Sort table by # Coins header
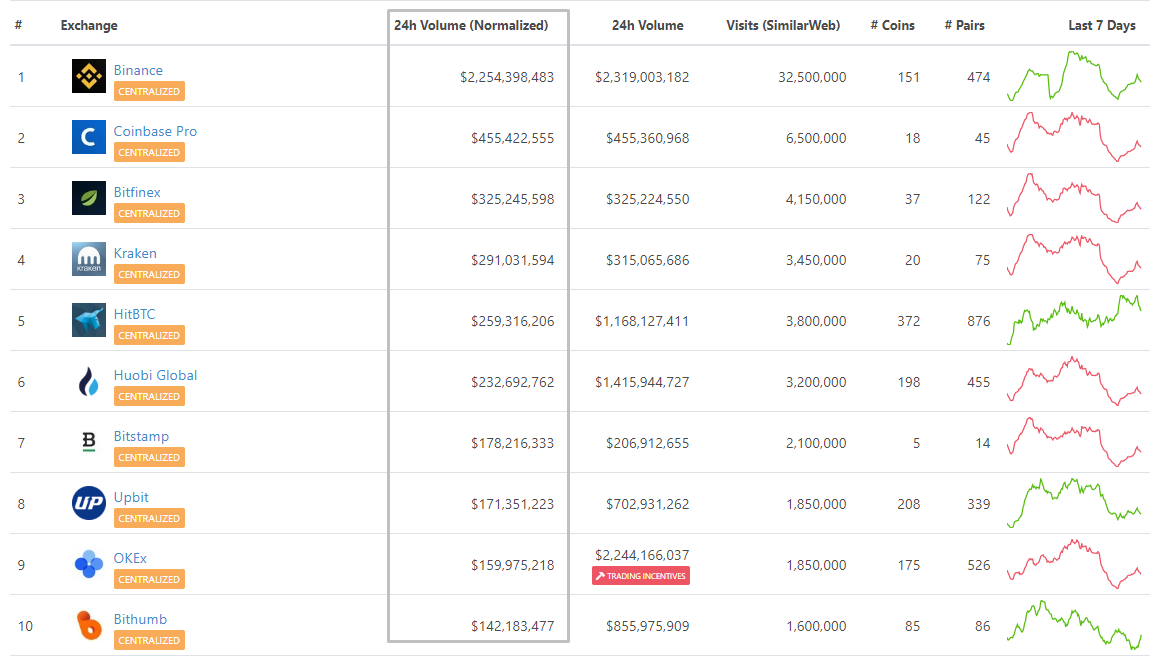 [892, 26]
